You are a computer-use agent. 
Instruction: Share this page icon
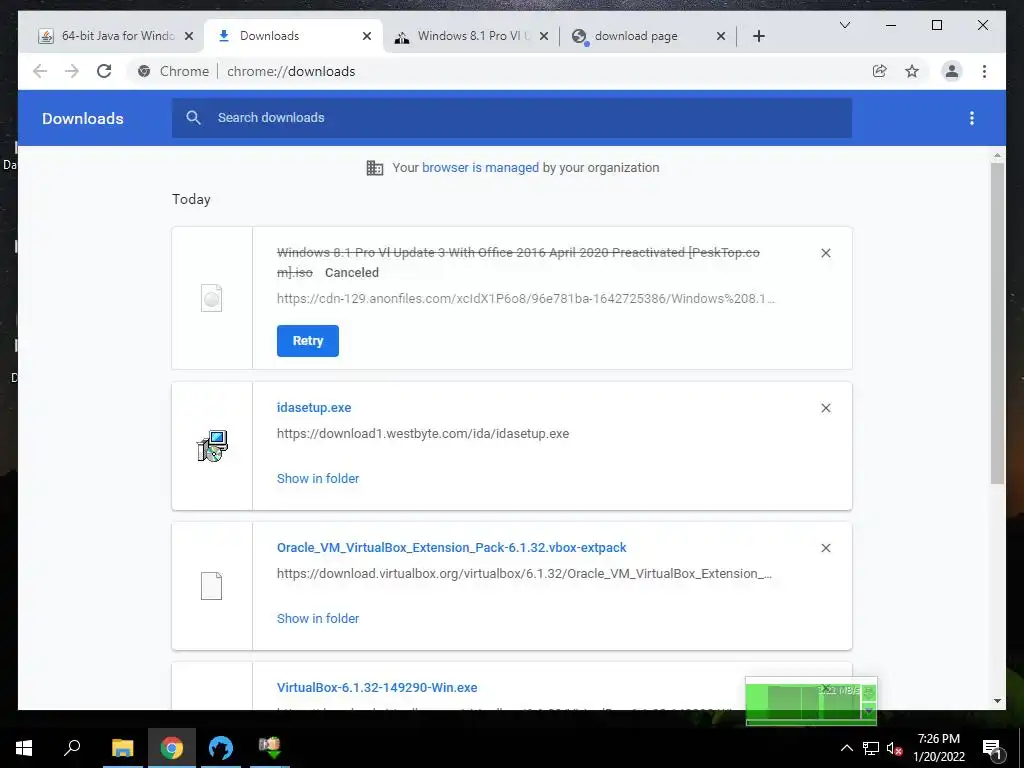pos(880,71)
